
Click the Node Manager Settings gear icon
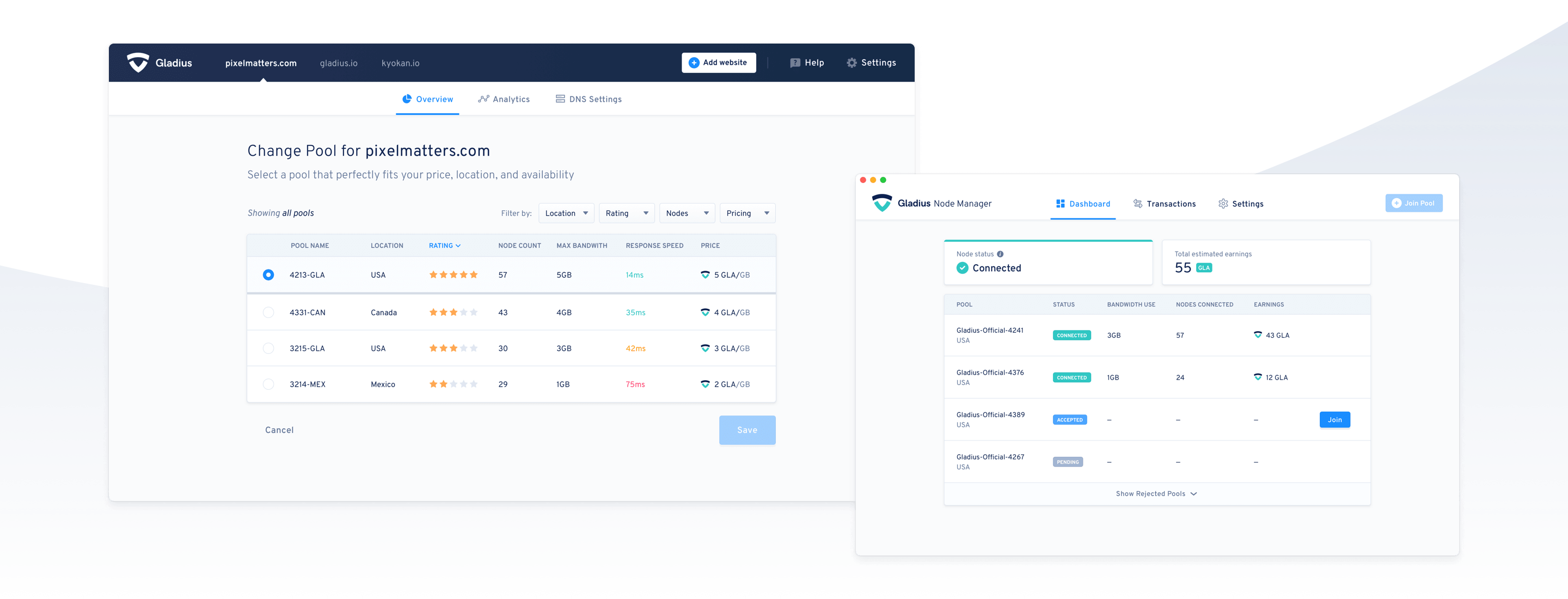pyautogui.click(x=1223, y=204)
